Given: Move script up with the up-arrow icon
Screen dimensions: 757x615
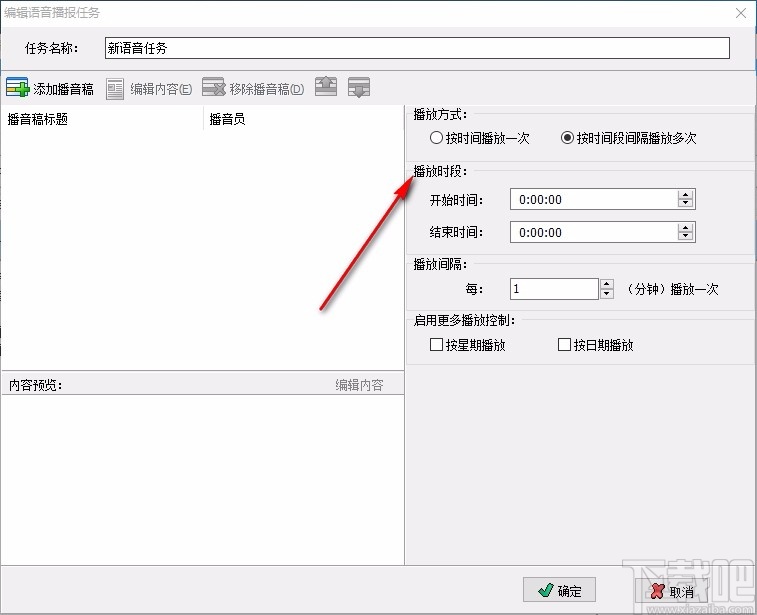Looking at the screenshot, I should tap(326, 87).
